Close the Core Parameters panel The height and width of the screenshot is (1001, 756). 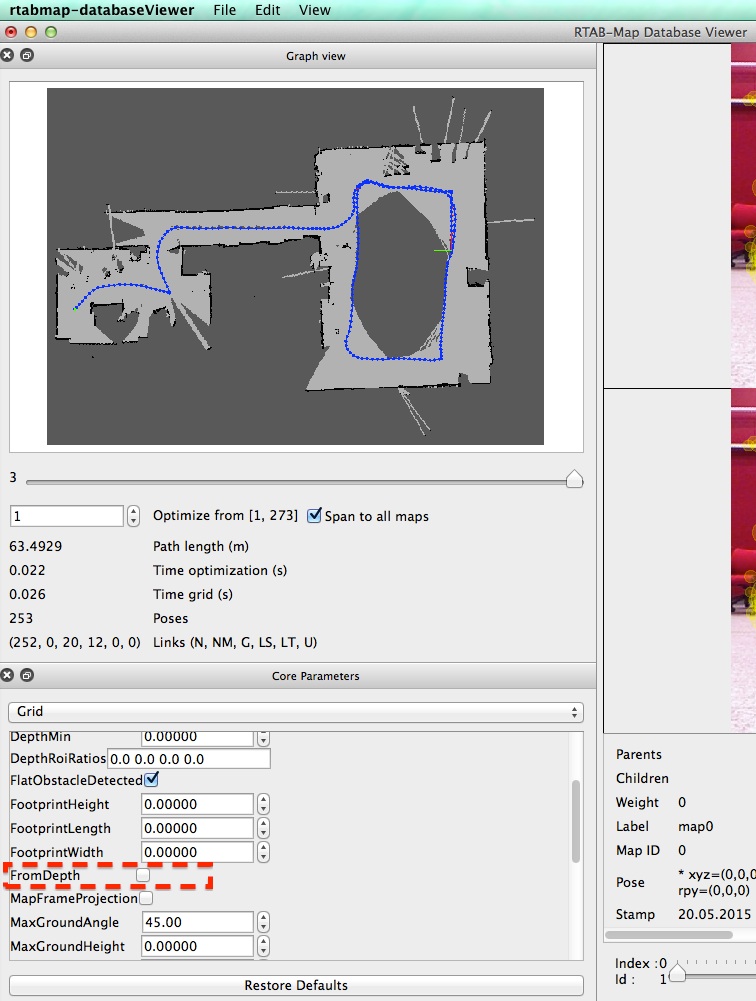[8, 676]
